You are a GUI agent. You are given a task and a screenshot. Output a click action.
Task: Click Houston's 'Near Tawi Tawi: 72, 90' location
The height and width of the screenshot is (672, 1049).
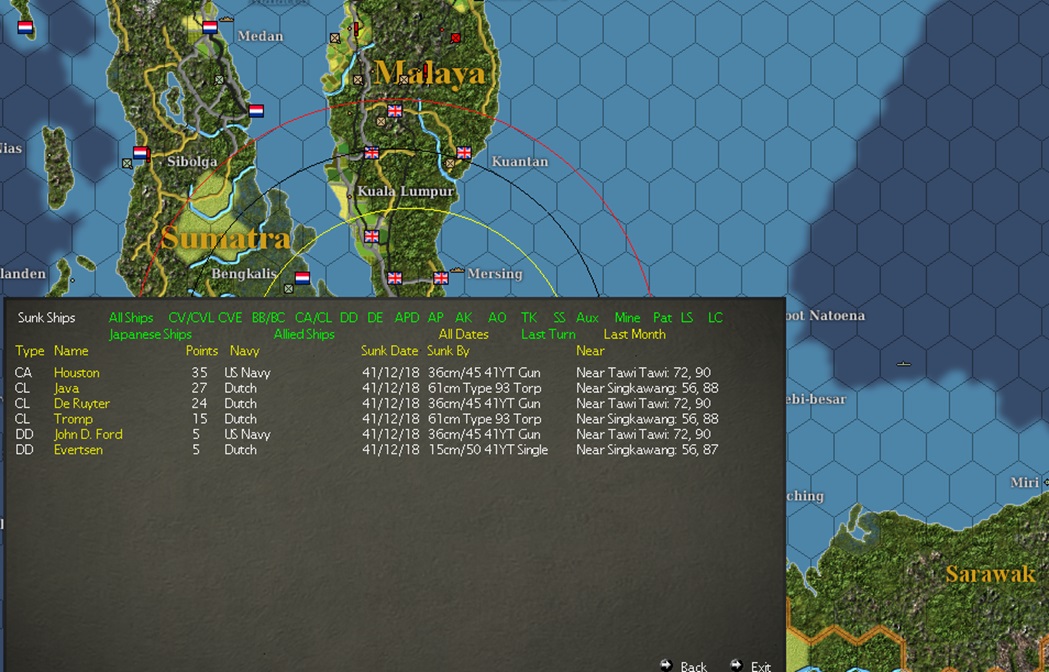643,373
